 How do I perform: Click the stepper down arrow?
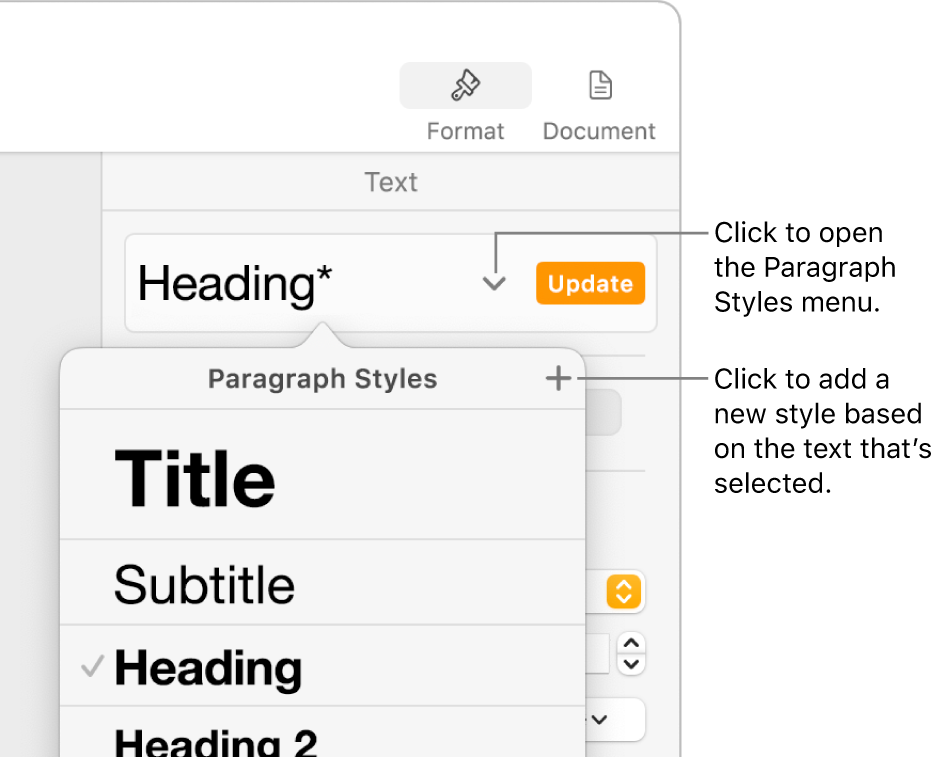[x=631, y=663]
